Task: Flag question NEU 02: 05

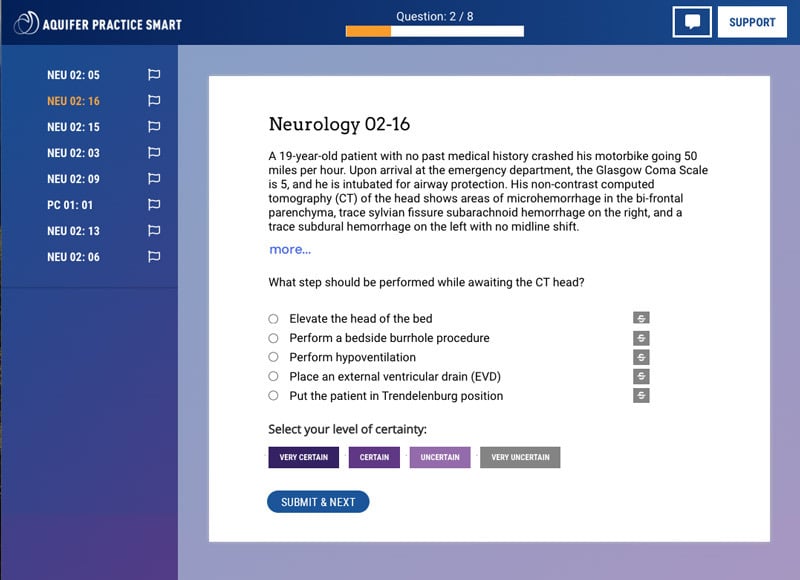Action: tap(154, 75)
